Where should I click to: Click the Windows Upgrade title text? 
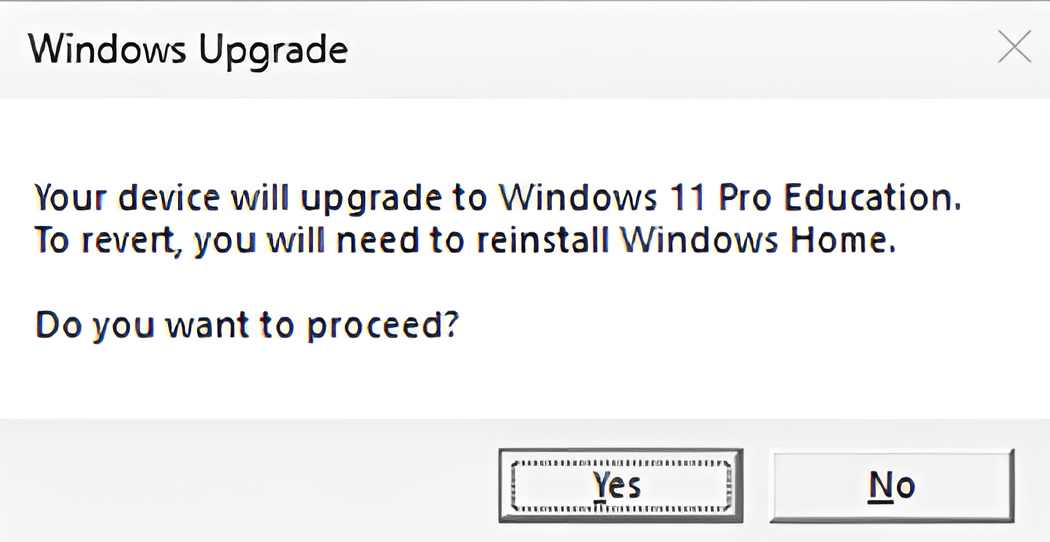point(188,49)
